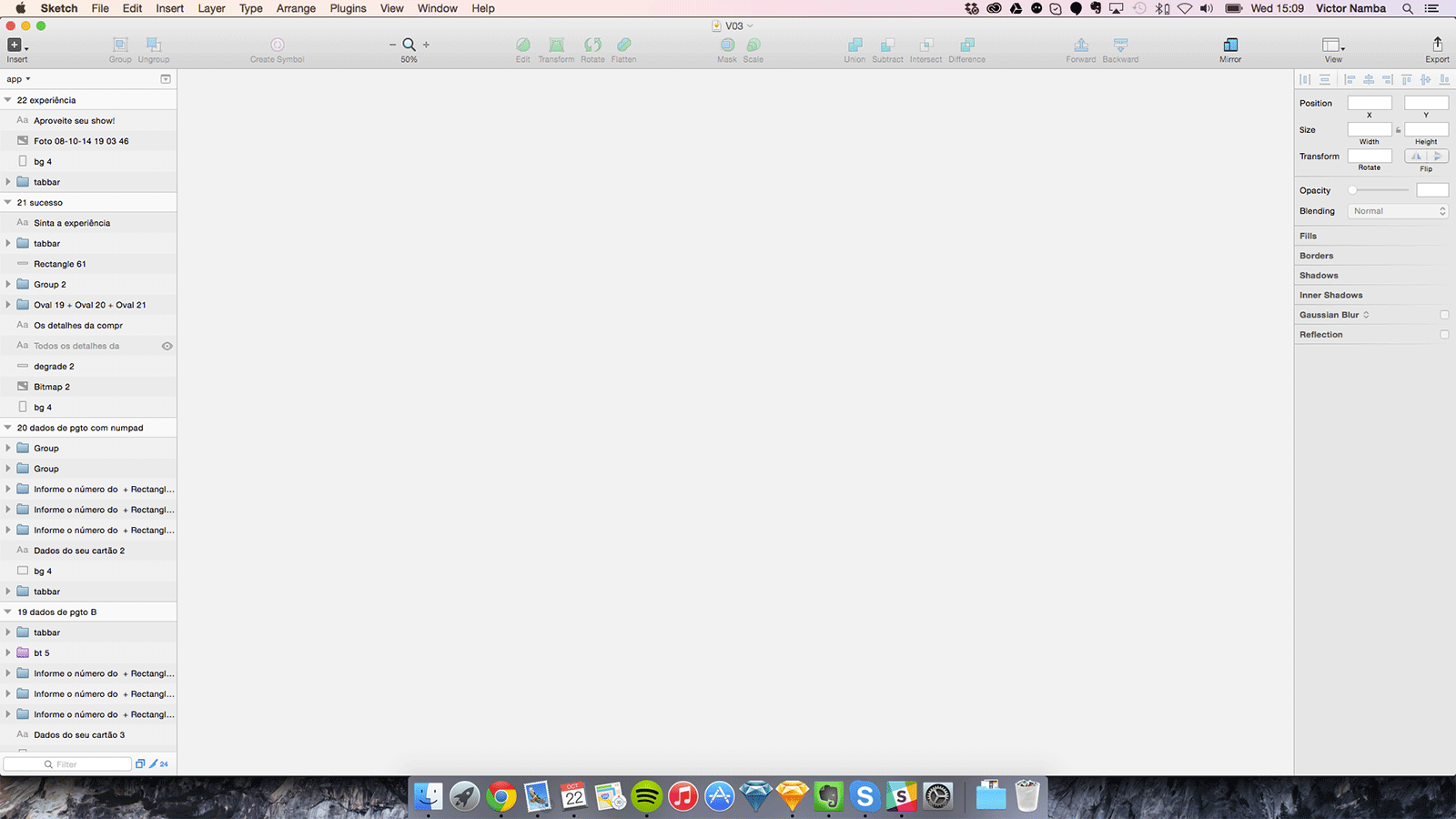Image resolution: width=1456 pixels, height=819 pixels.
Task: Enable the Gaussian Blur checkbox
Action: pyautogui.click(x=1444, y=315)
